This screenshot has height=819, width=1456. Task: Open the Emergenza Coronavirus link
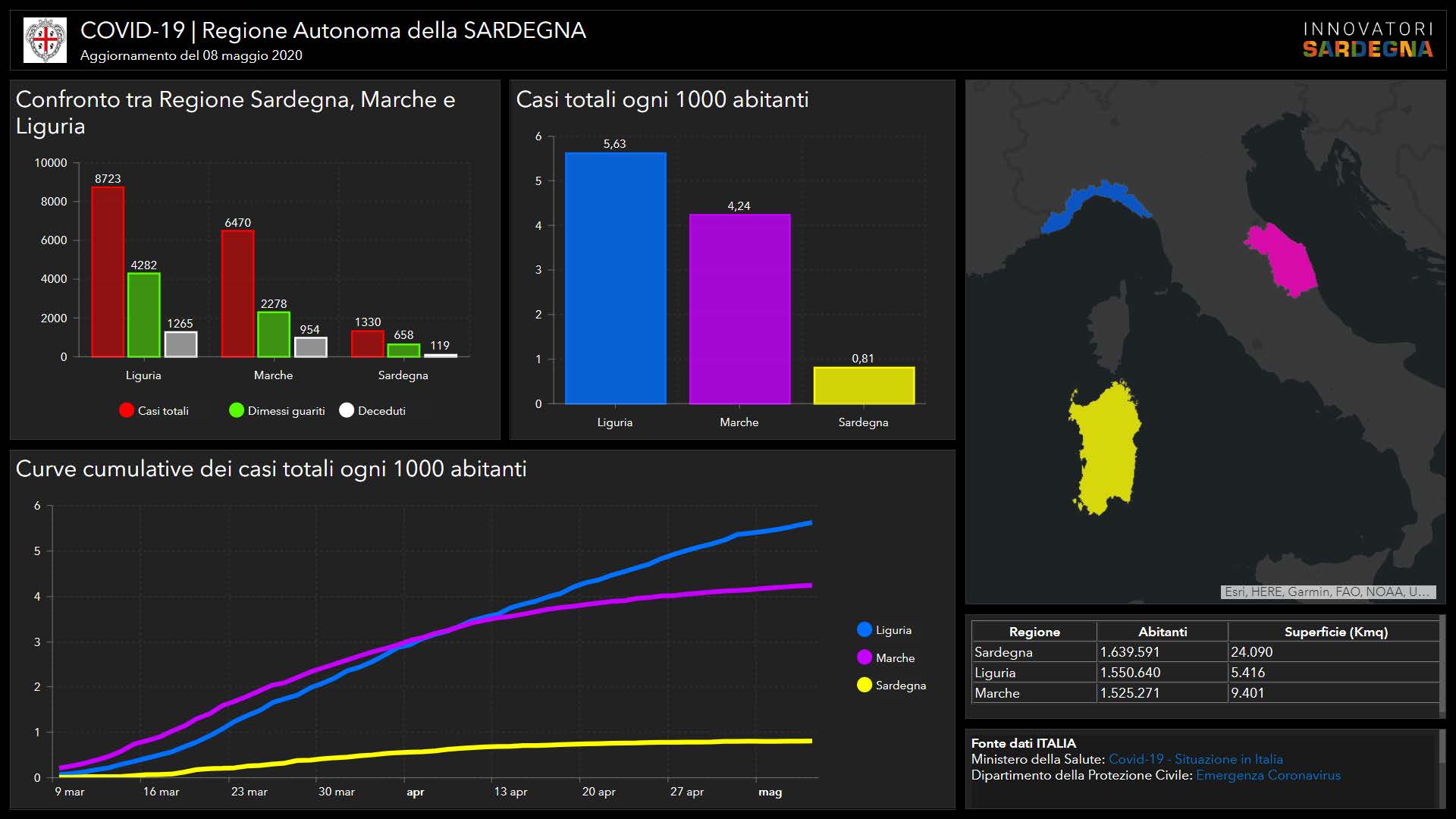click(1268, 775)
